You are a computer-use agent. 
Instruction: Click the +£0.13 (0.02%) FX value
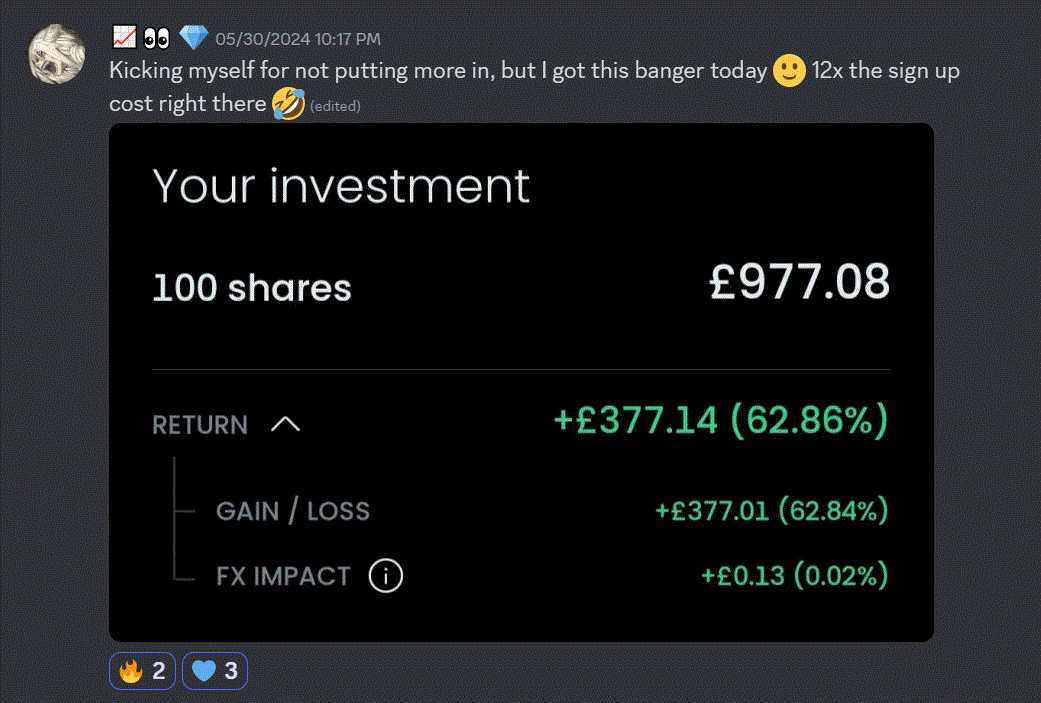pyautogui.click(x=794, y=576)
